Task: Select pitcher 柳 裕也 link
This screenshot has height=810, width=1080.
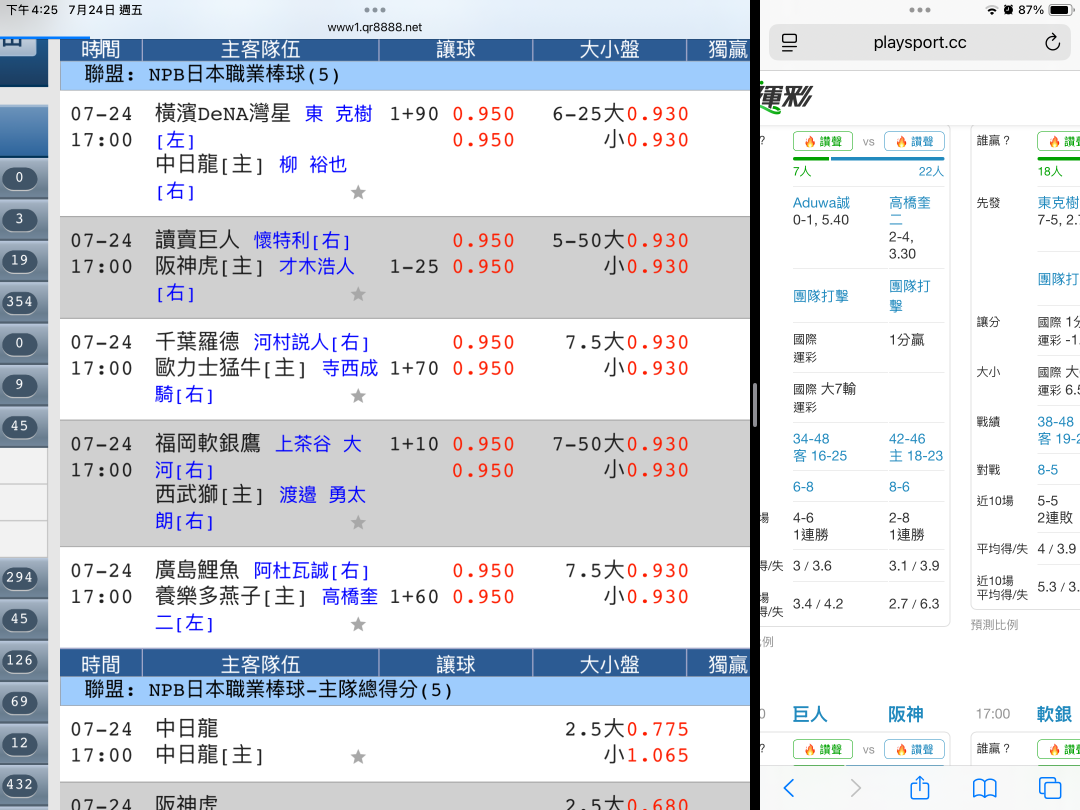Action: [x=313, y=165]
